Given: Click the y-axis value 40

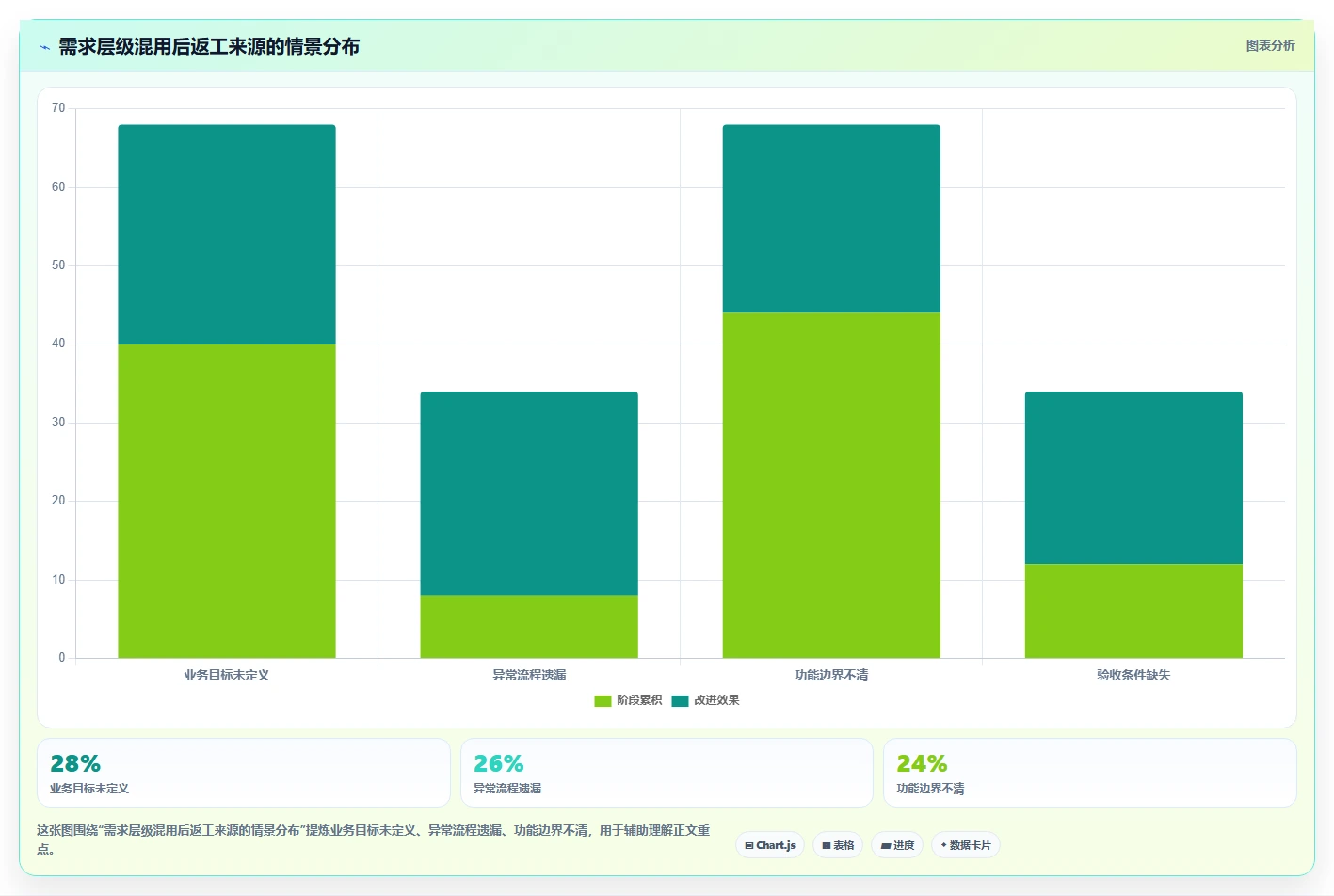Looking at the screenshot, I should coord(58,344).
